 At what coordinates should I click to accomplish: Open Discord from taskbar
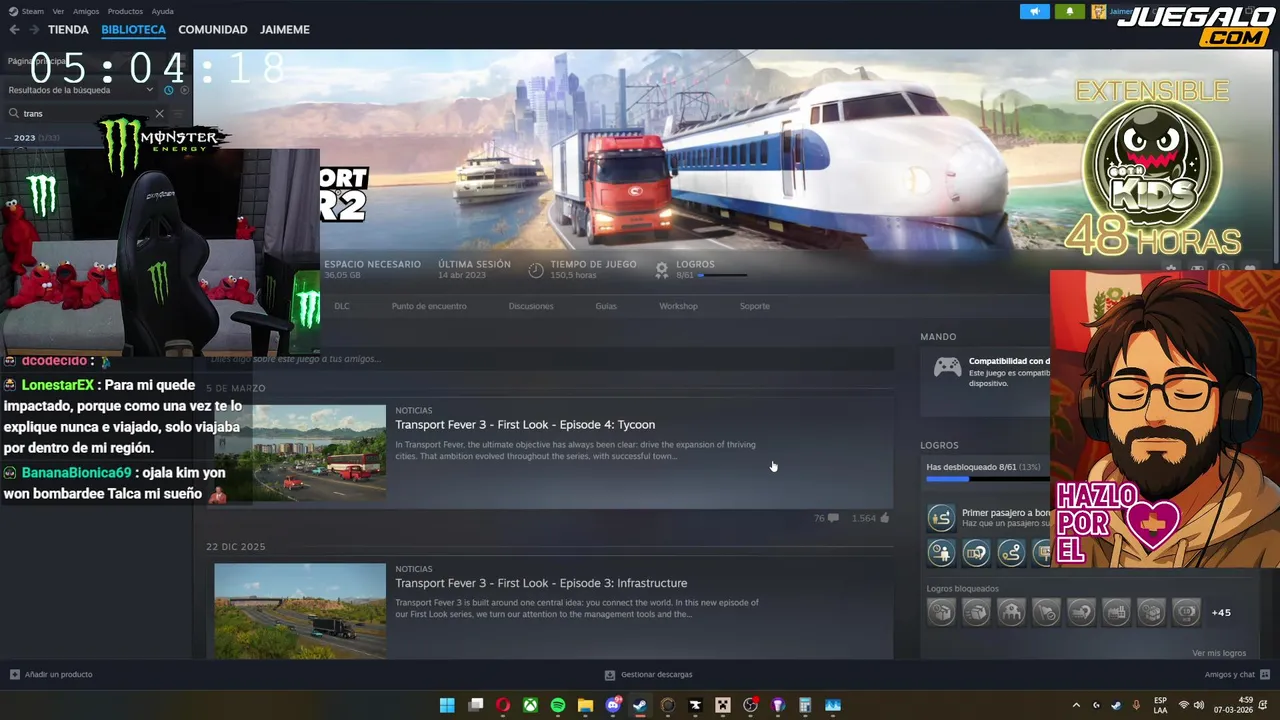click(x=614, y=705)
